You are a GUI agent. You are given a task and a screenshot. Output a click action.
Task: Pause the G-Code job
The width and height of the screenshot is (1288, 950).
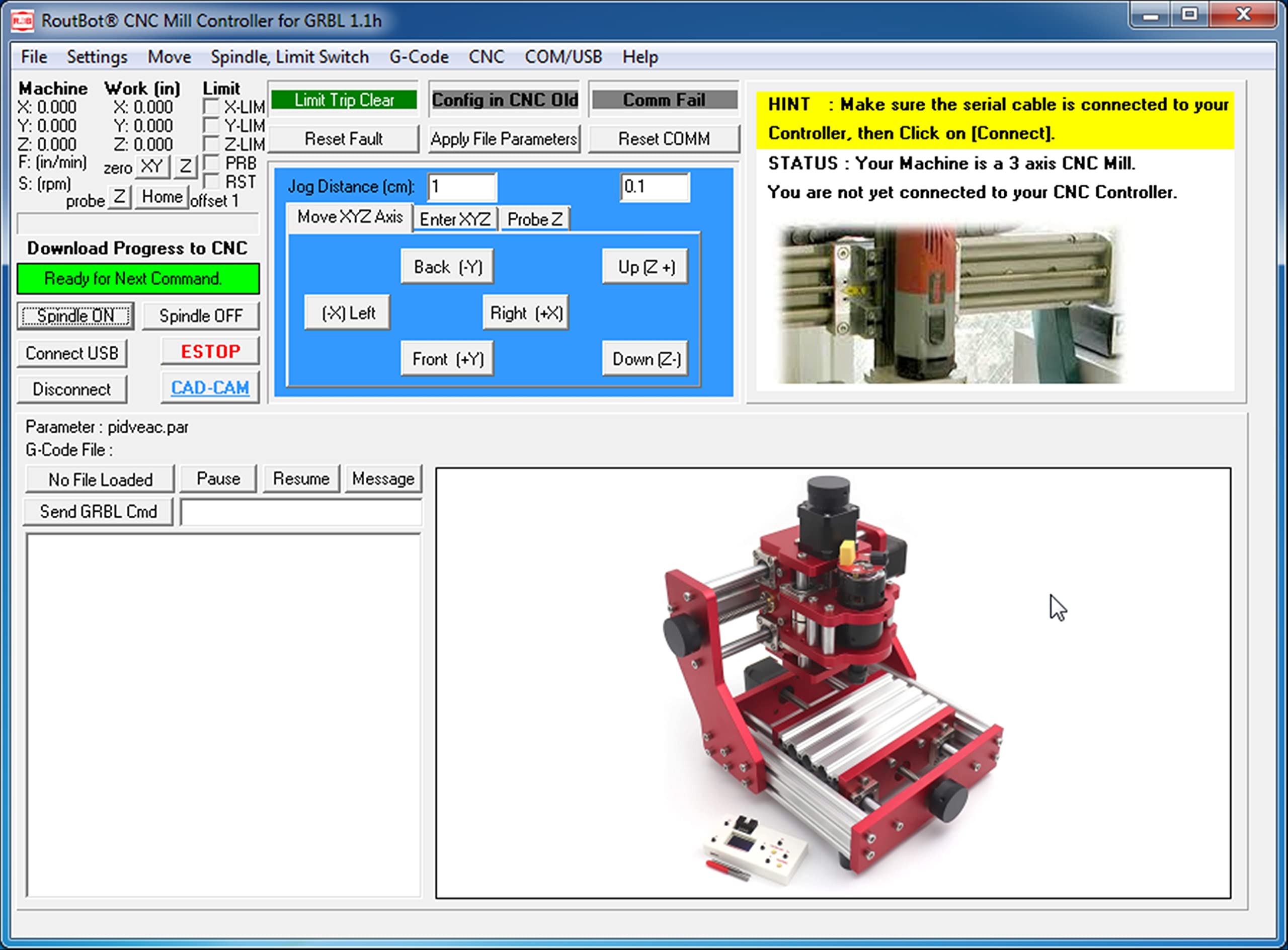(x=218, y=479)
